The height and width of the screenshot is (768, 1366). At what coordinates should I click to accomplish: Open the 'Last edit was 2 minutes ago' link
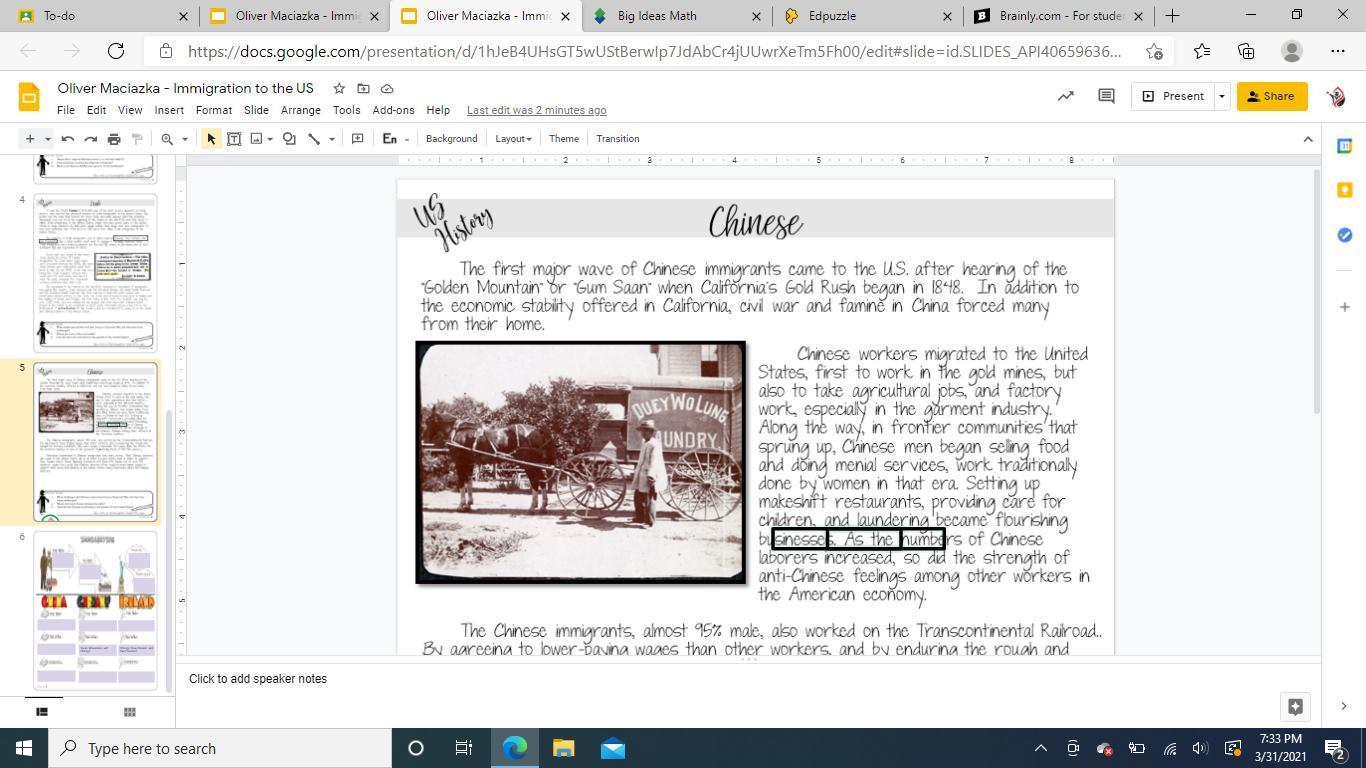point(536,110)
